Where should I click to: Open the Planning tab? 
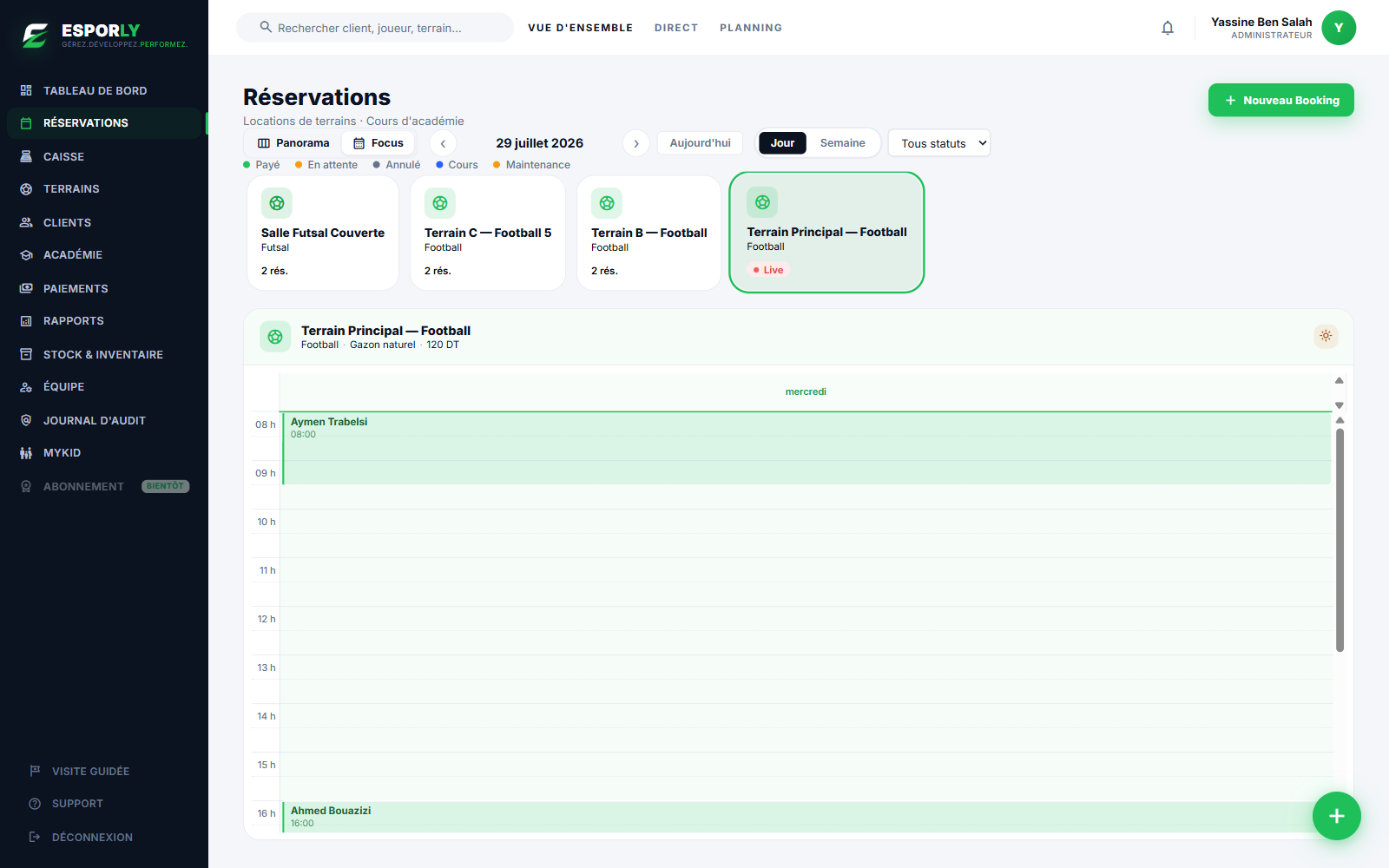751,28
